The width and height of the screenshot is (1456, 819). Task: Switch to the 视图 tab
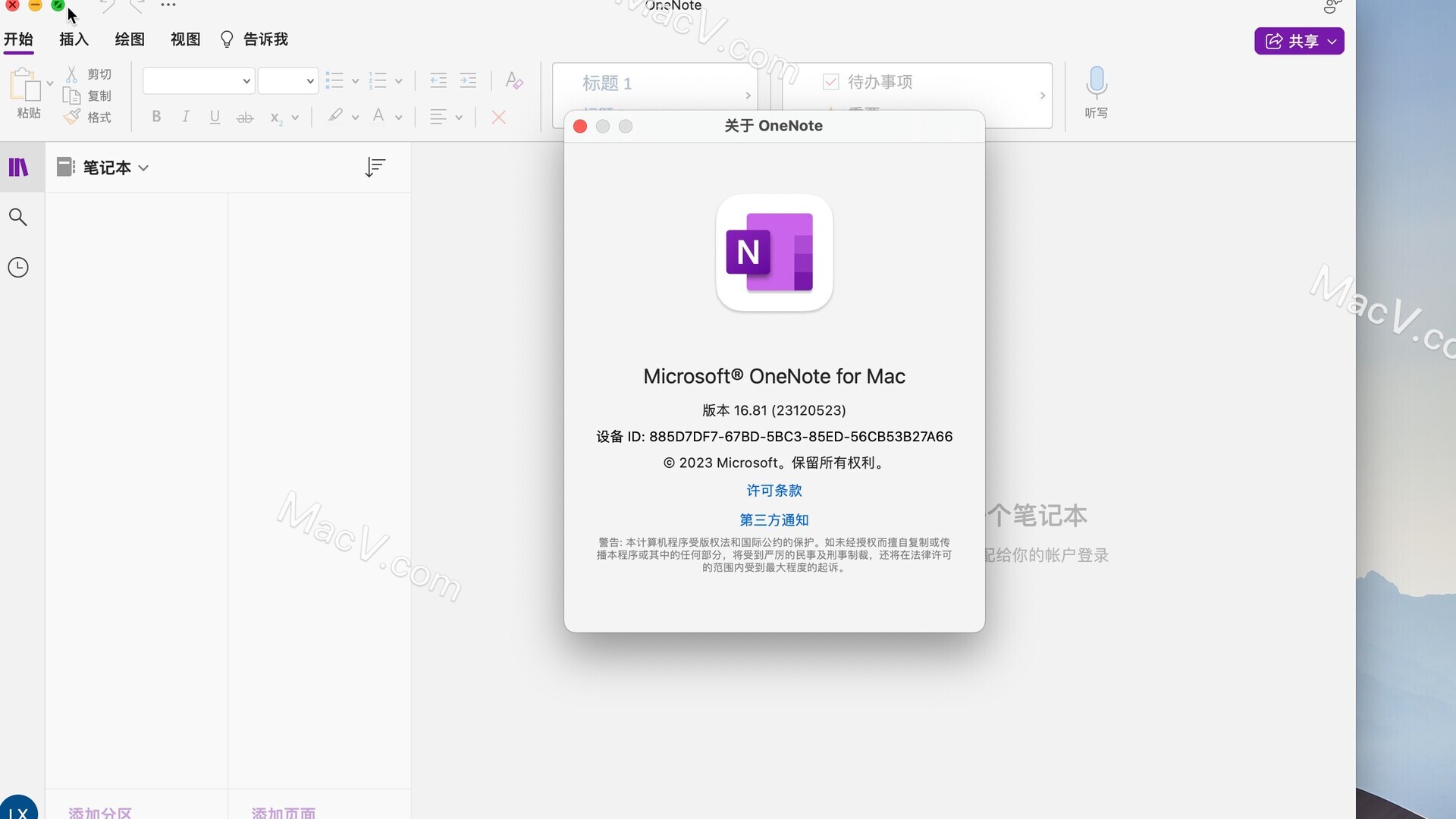click(x=186, y=39)
